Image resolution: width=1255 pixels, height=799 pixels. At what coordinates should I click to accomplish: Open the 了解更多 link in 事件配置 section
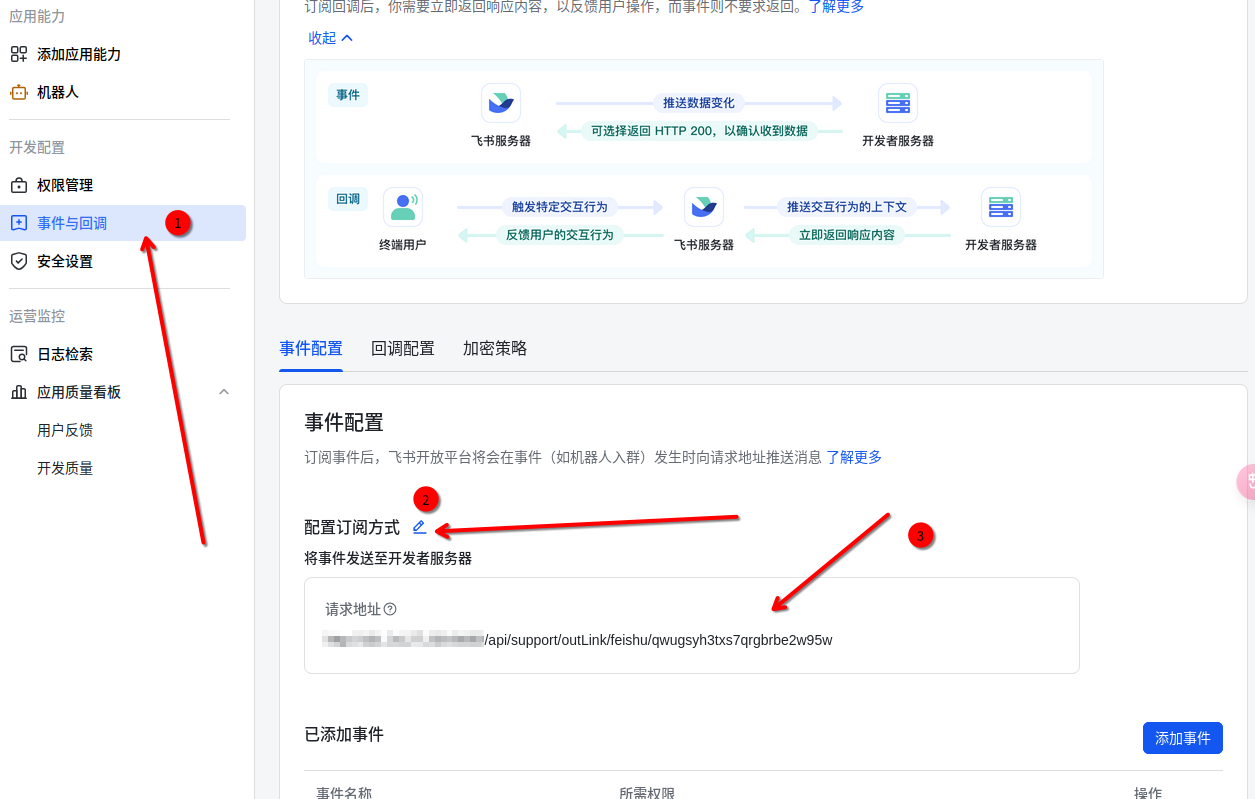(855, 457)
